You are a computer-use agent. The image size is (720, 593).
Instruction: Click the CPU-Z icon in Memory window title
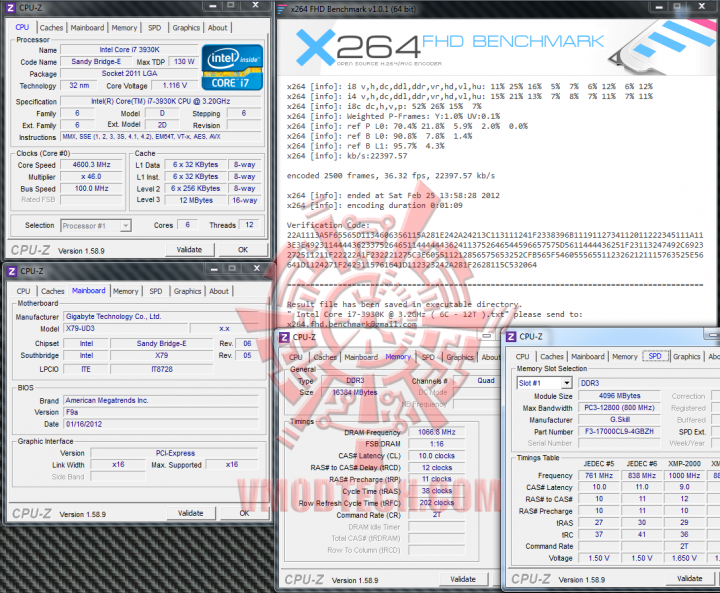point(284,337)
